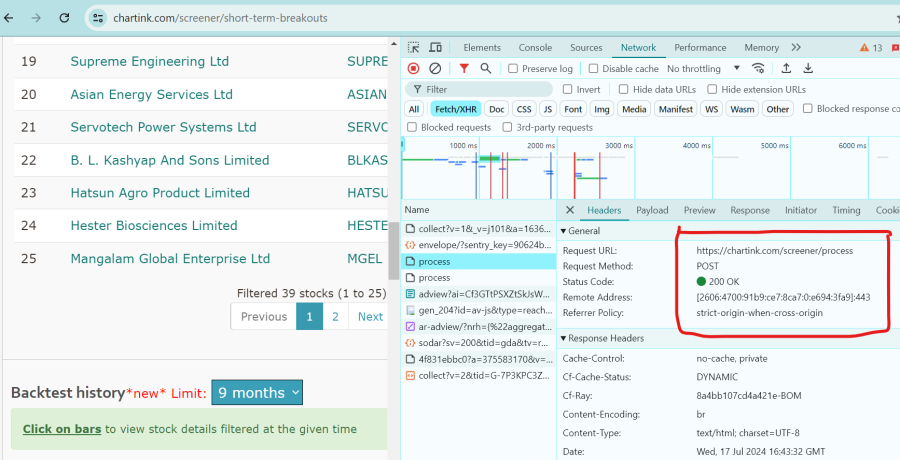Filter requests by WS
Image resolution: width=900 pixels, height=460 pixels.
point(712,109)
